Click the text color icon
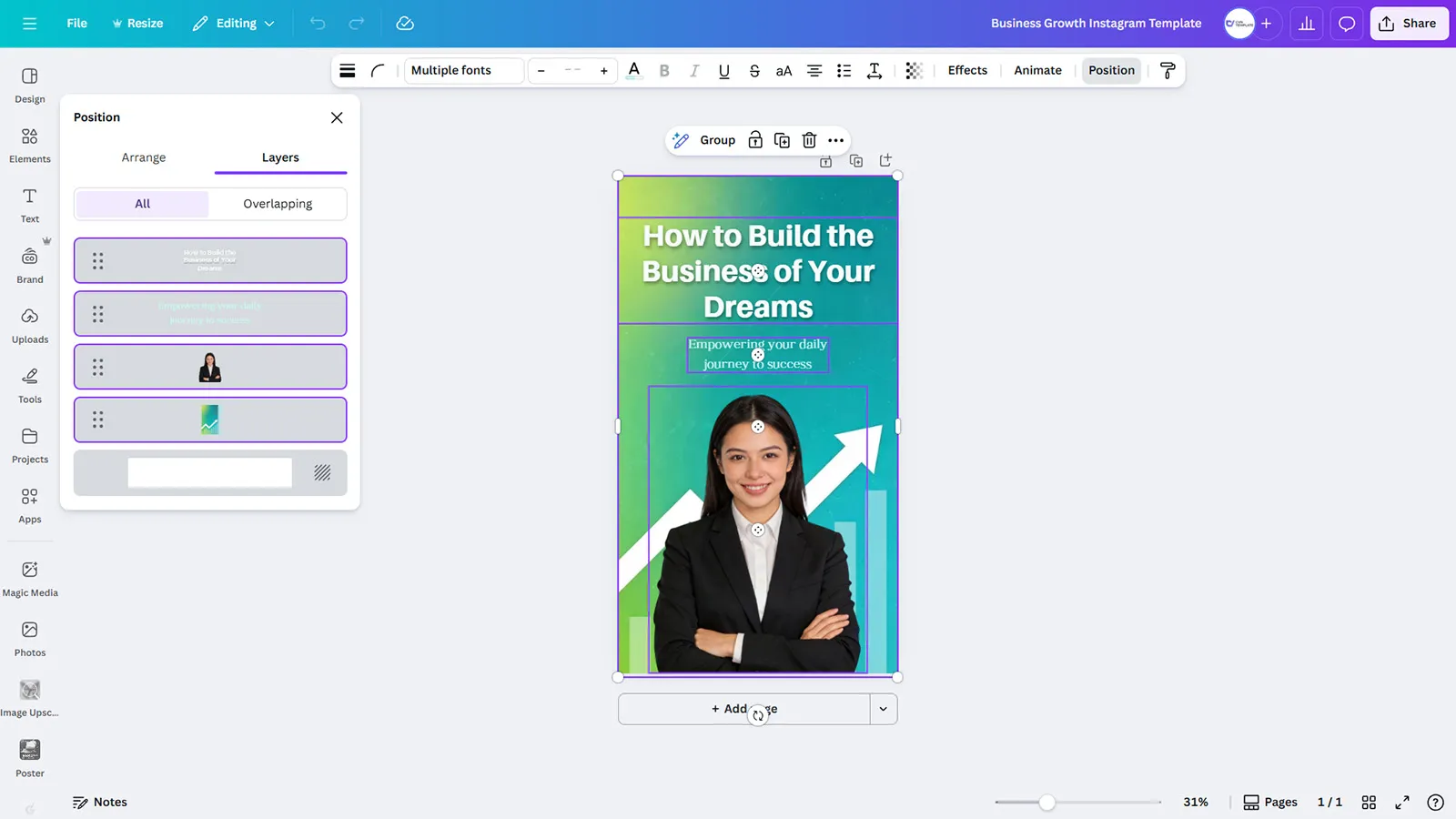 634,70
